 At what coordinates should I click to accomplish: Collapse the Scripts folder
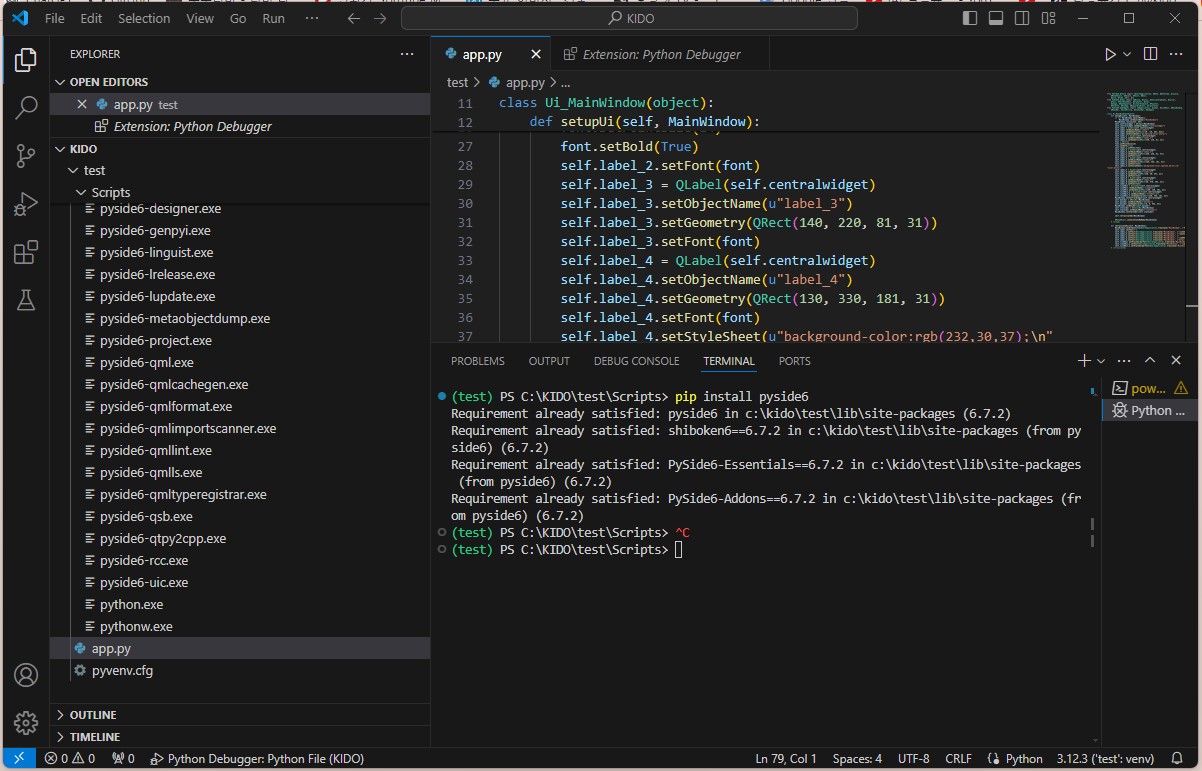point(110,192)
